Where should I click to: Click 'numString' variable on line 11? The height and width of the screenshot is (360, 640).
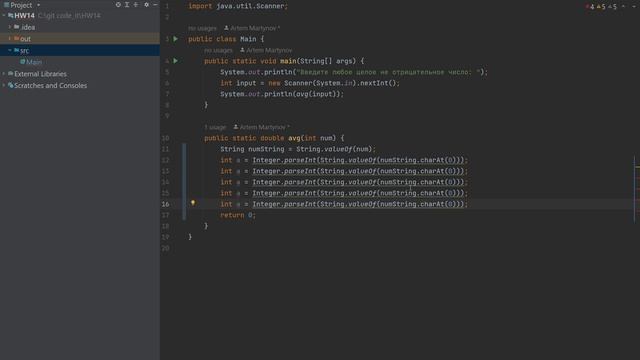pyautogui.click(x=266, y=149)
